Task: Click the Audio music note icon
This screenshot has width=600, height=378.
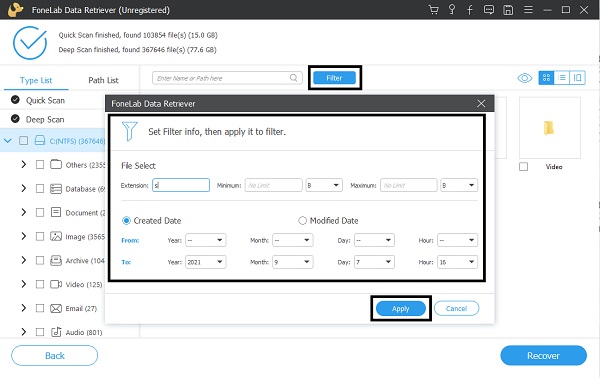Action: tap(56, 332)
